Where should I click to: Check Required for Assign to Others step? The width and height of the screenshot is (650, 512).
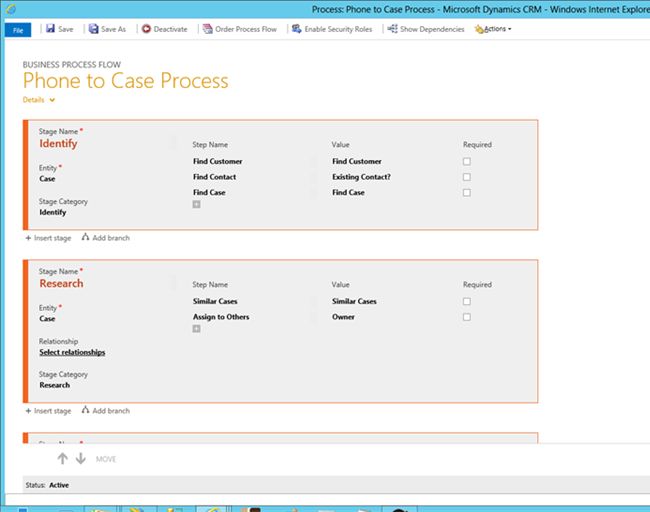coord(467,317)
